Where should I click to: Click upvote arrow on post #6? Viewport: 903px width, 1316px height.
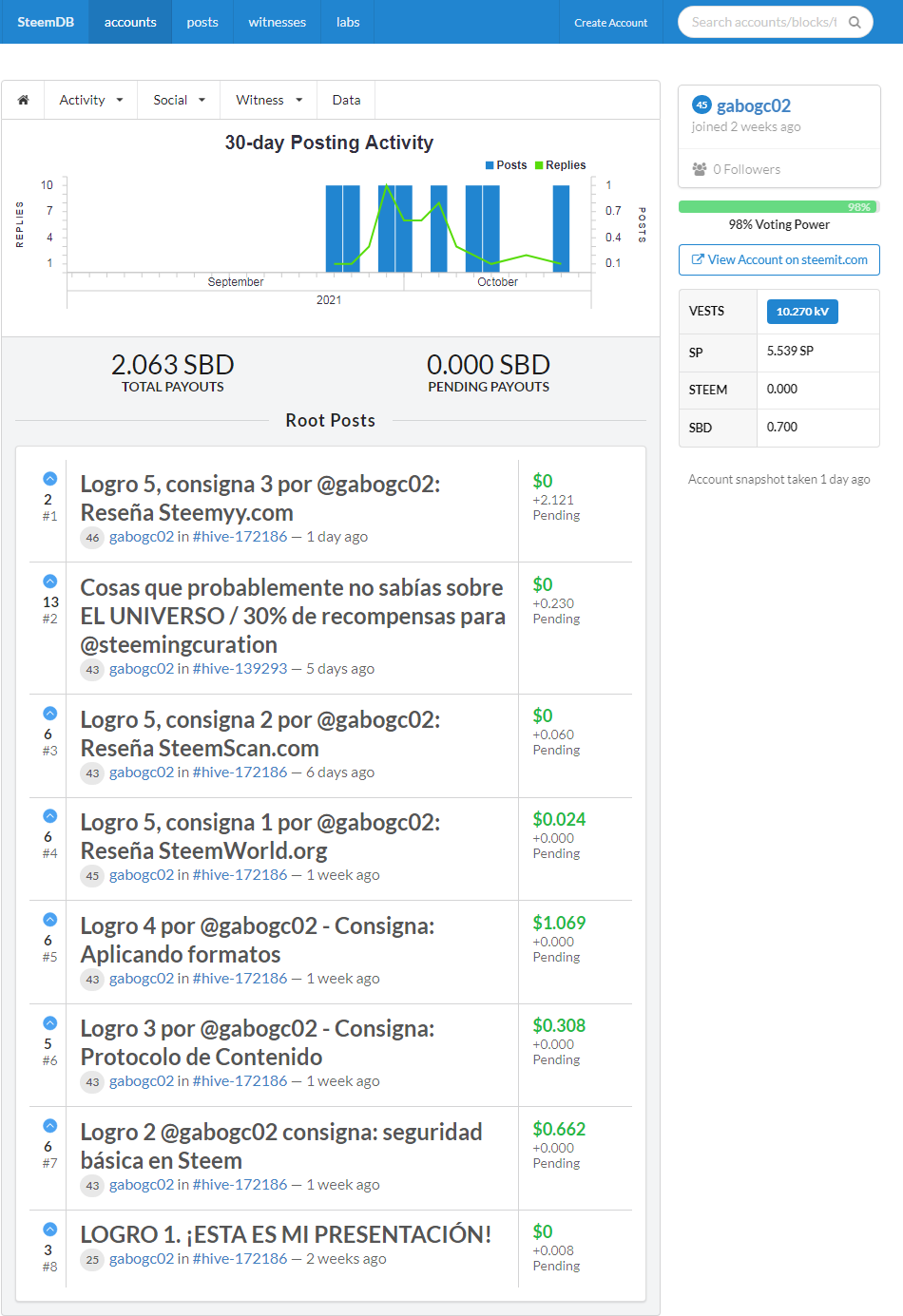pos(50,1023)
